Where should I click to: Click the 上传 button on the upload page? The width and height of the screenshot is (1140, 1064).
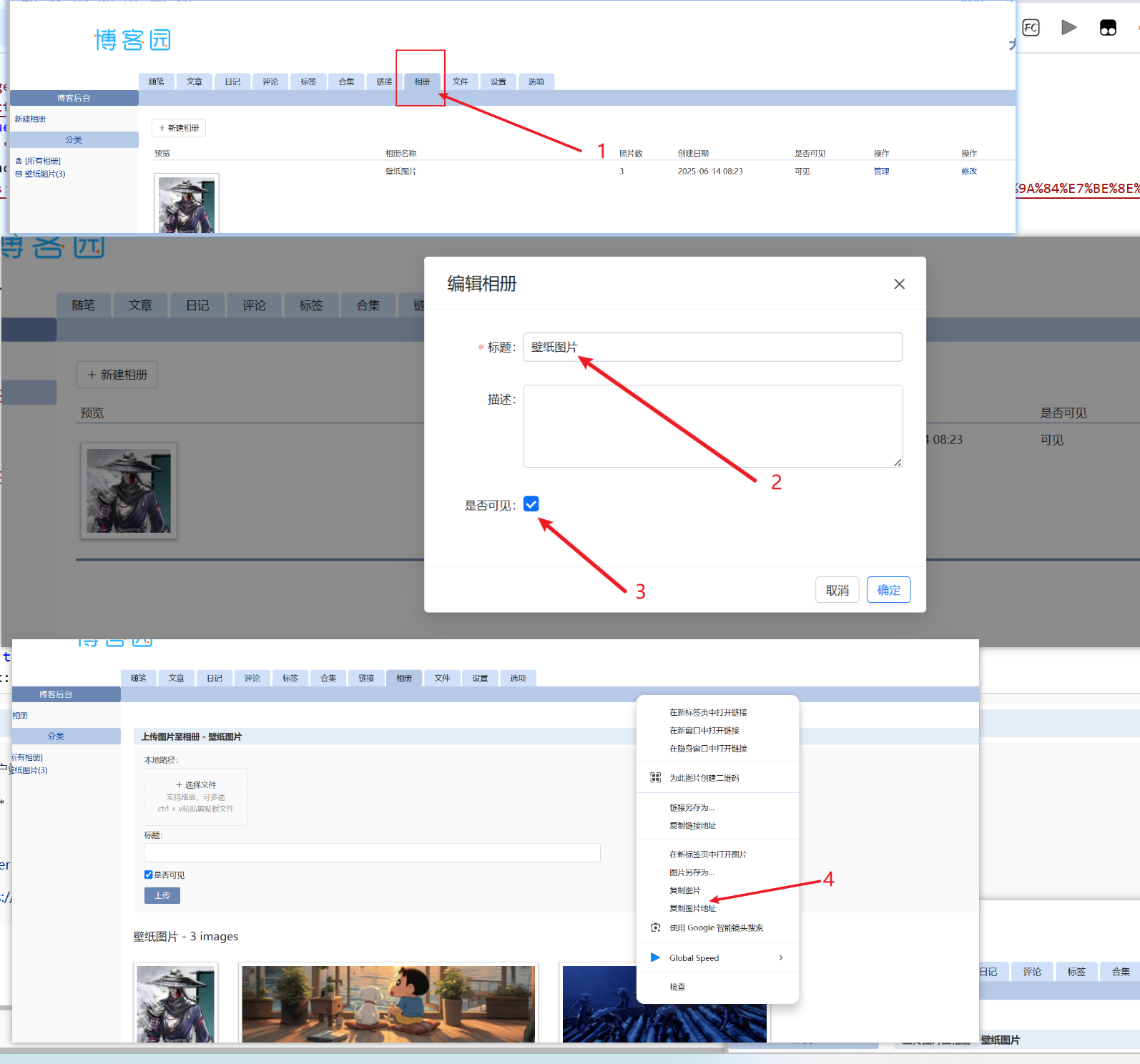click(162, 895)
